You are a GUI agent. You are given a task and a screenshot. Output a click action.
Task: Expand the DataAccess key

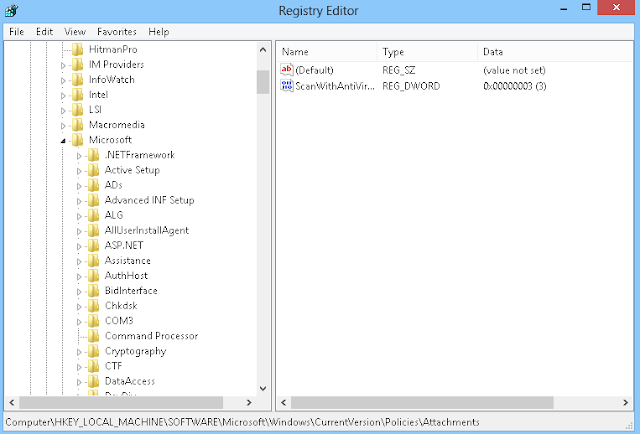click(x=79, y=382)
